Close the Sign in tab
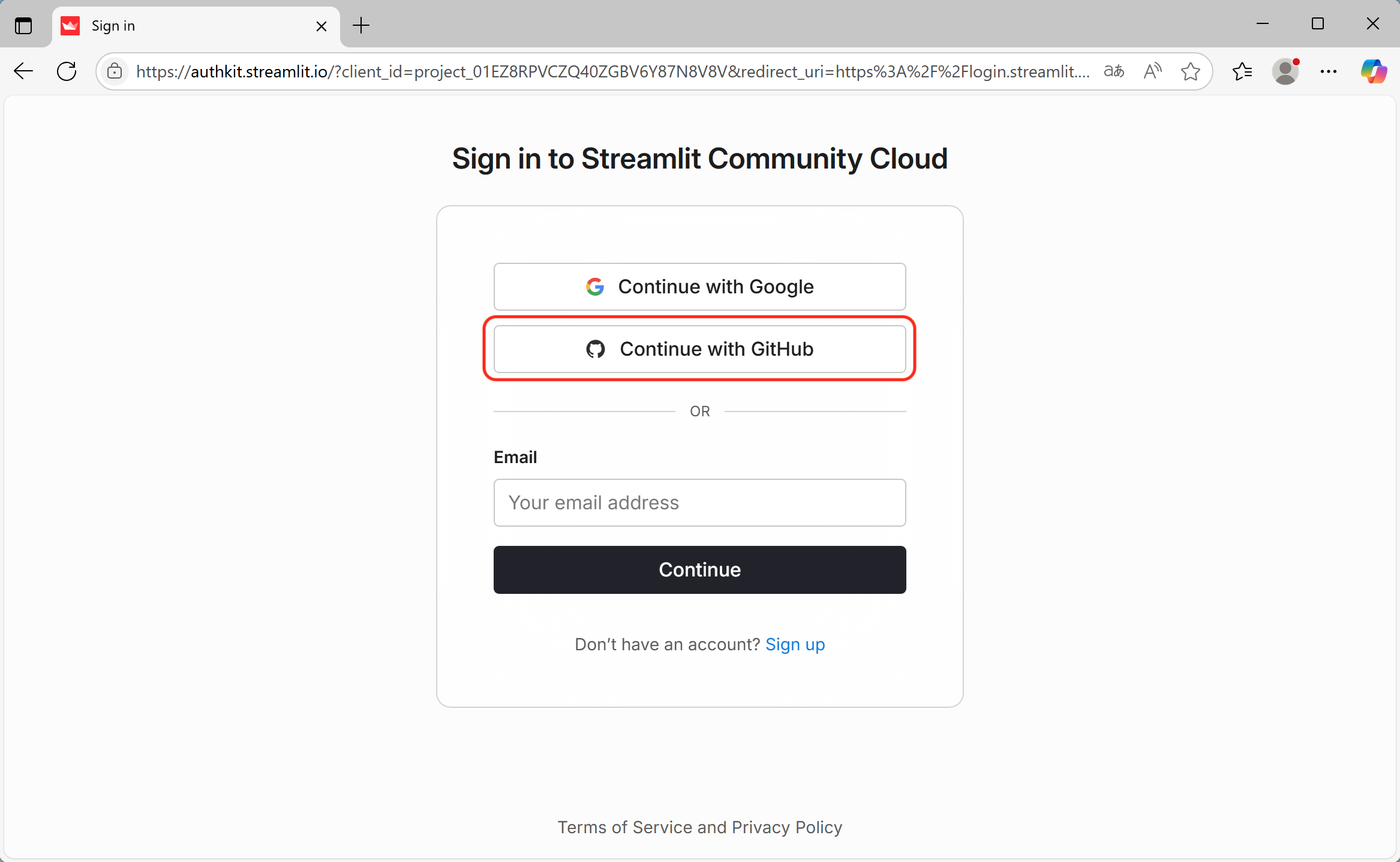 (x=322, y=26)
